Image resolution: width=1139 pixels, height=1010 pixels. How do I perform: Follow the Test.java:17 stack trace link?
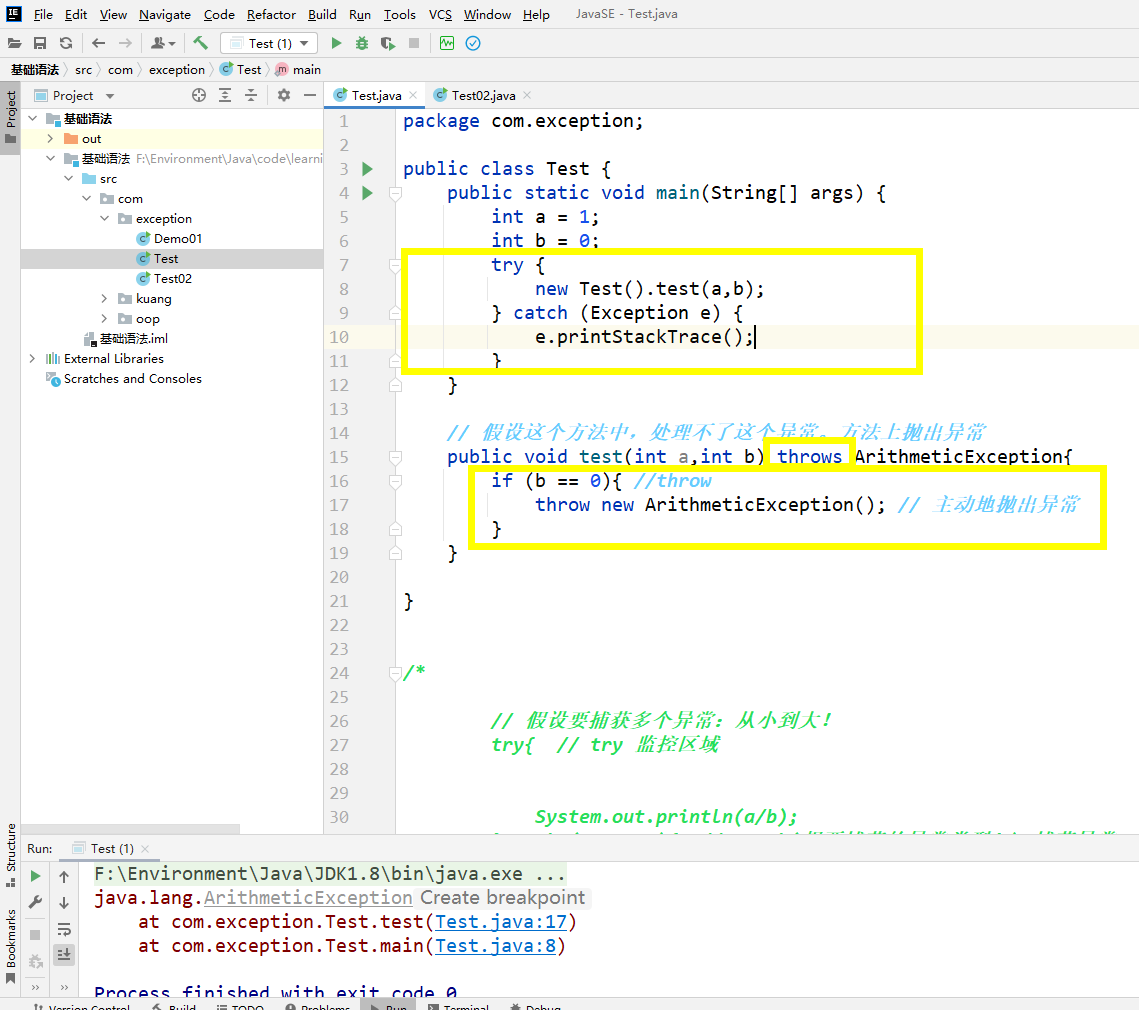click(501, 922)
